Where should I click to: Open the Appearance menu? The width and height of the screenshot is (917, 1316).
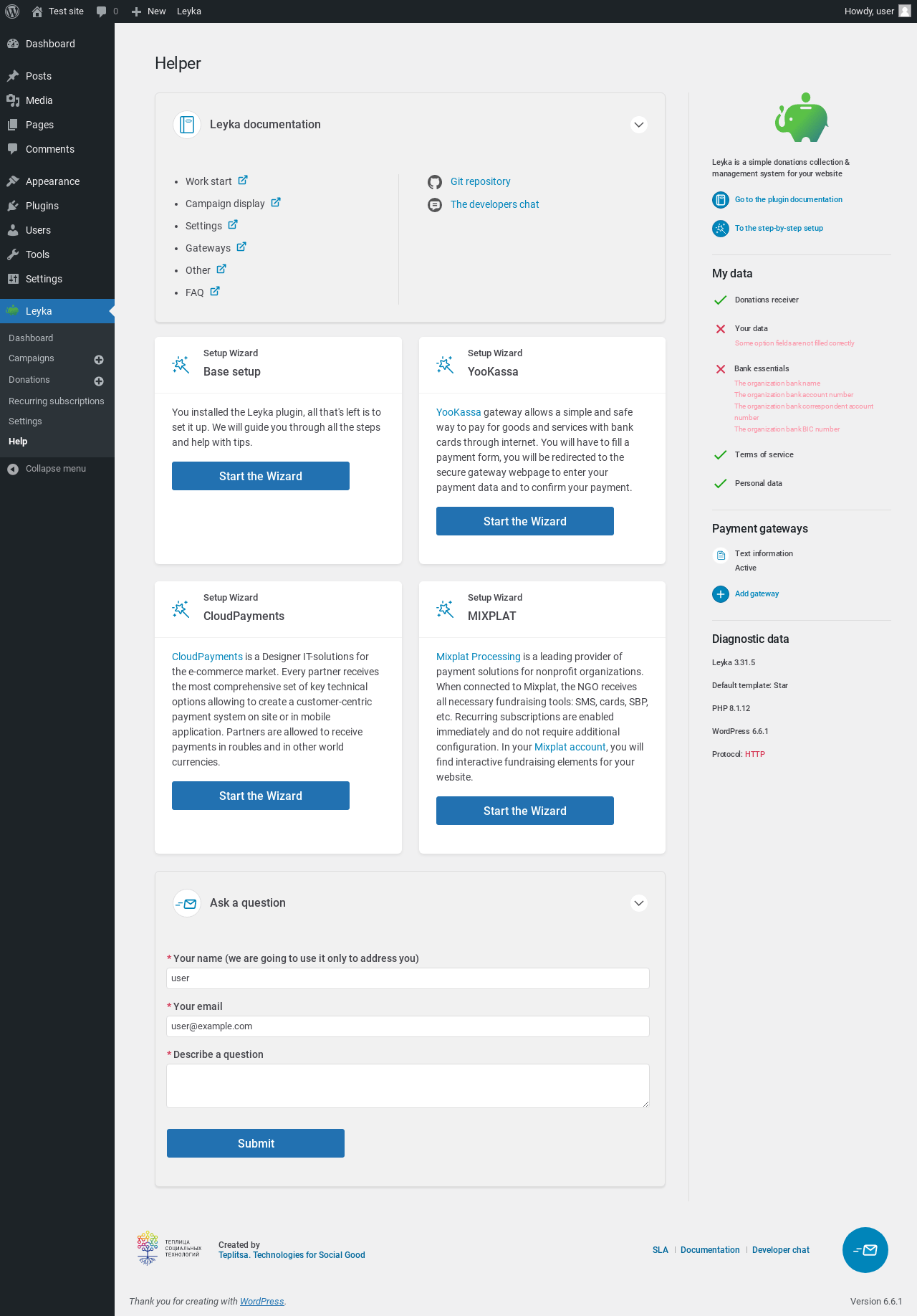point(57,181)
